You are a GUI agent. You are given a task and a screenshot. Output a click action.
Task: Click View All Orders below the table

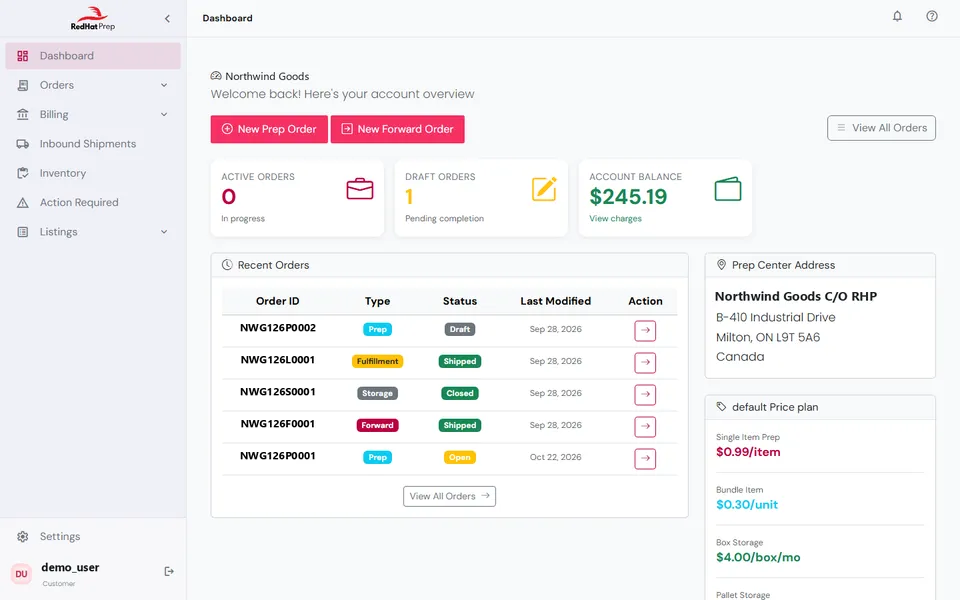coord(449,496)
